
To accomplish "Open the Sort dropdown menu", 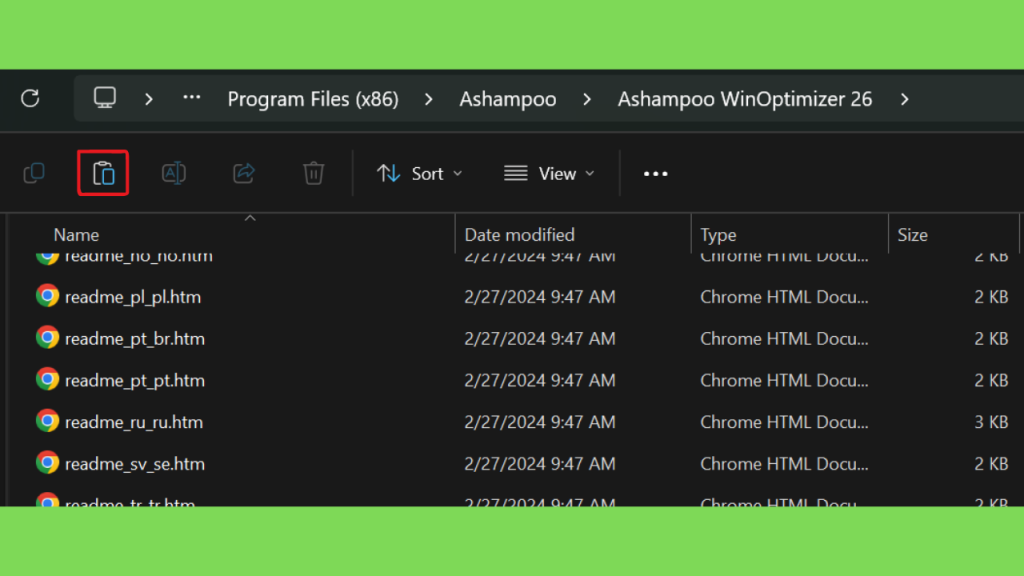I will [419, 174].
